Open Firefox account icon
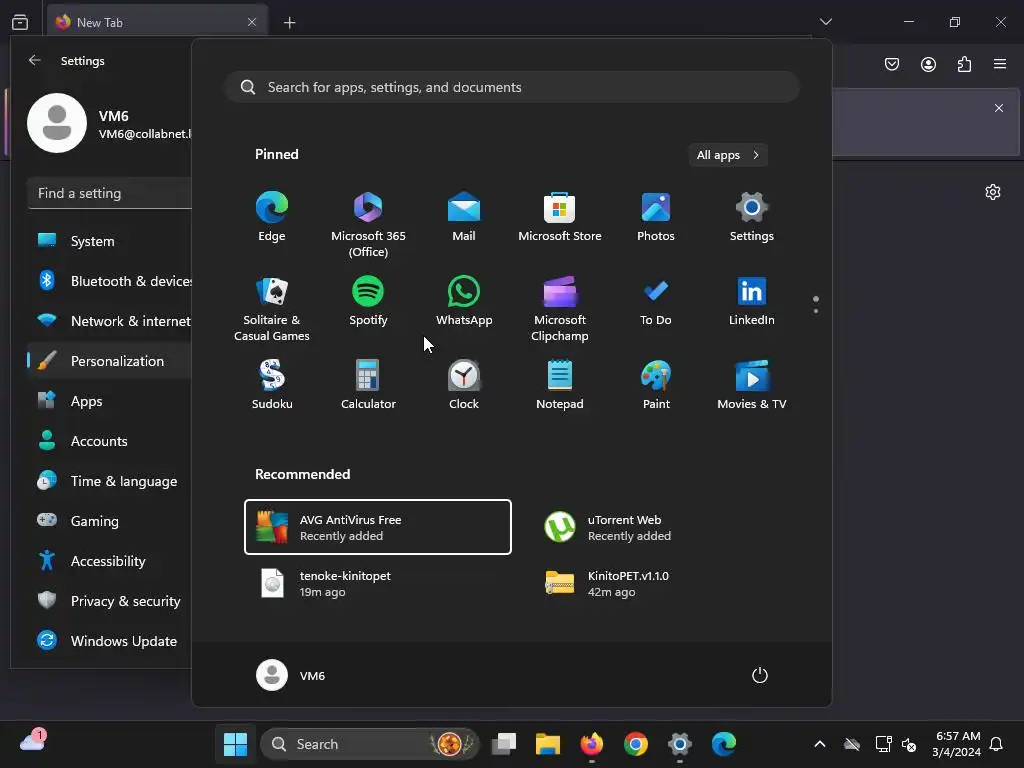This screenshot has height=768, width=1024. coord(928,64)
